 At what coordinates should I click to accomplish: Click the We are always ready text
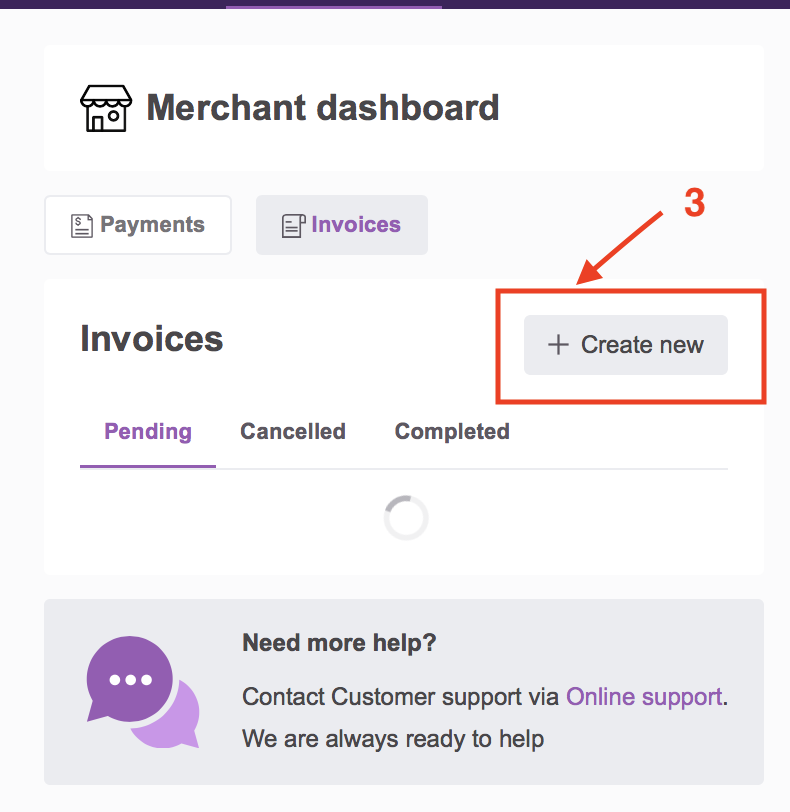pyautogui.click(x=393, y=739)
